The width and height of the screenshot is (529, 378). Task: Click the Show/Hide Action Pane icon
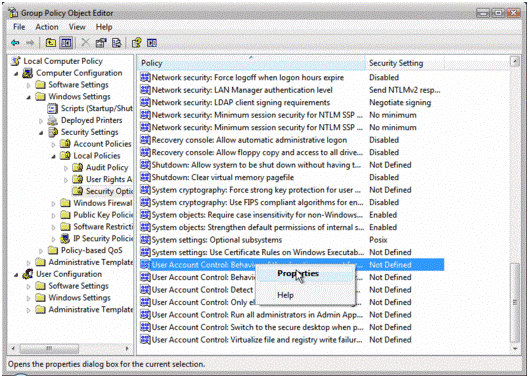pyautogui.click(x=152, y=43)
